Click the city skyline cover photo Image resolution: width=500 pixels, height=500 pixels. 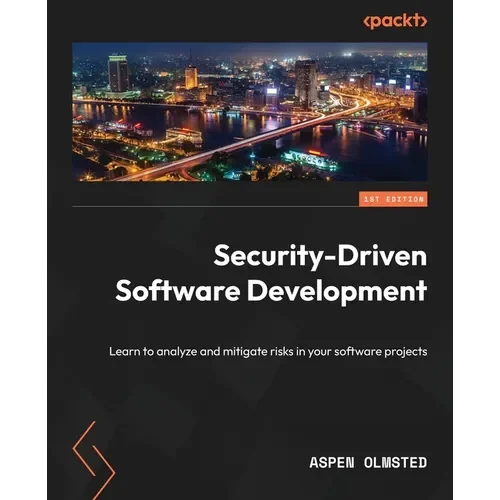pos(250,112)
